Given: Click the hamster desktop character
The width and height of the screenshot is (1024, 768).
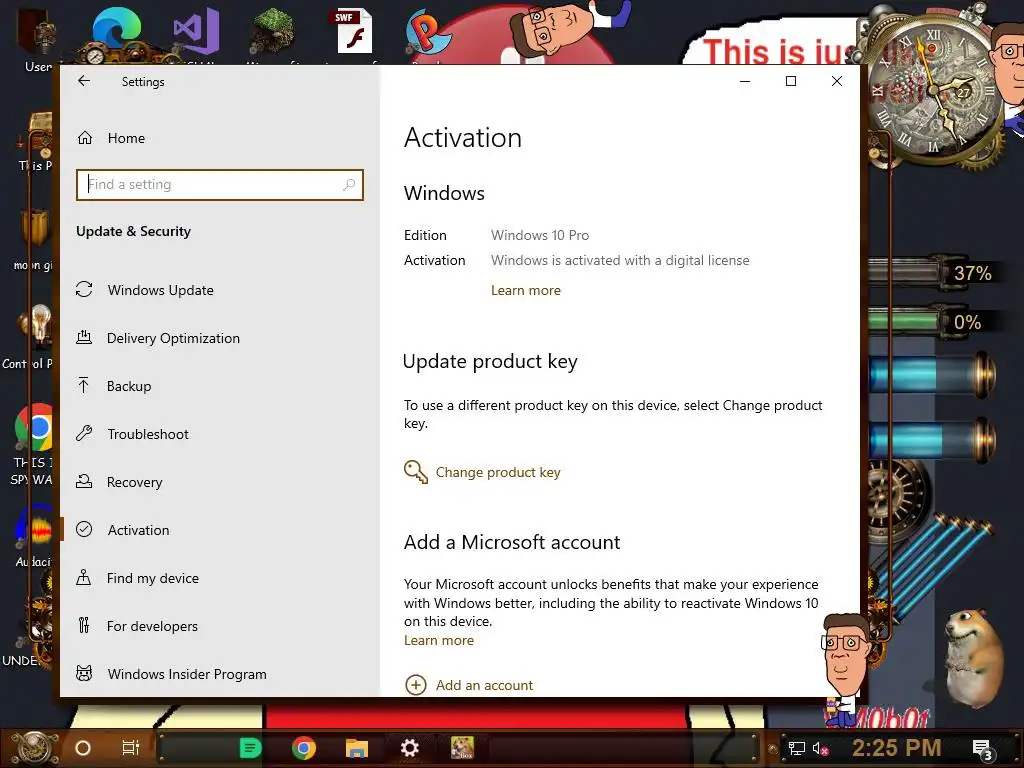Looking at the screenshot, I should 975,658.
